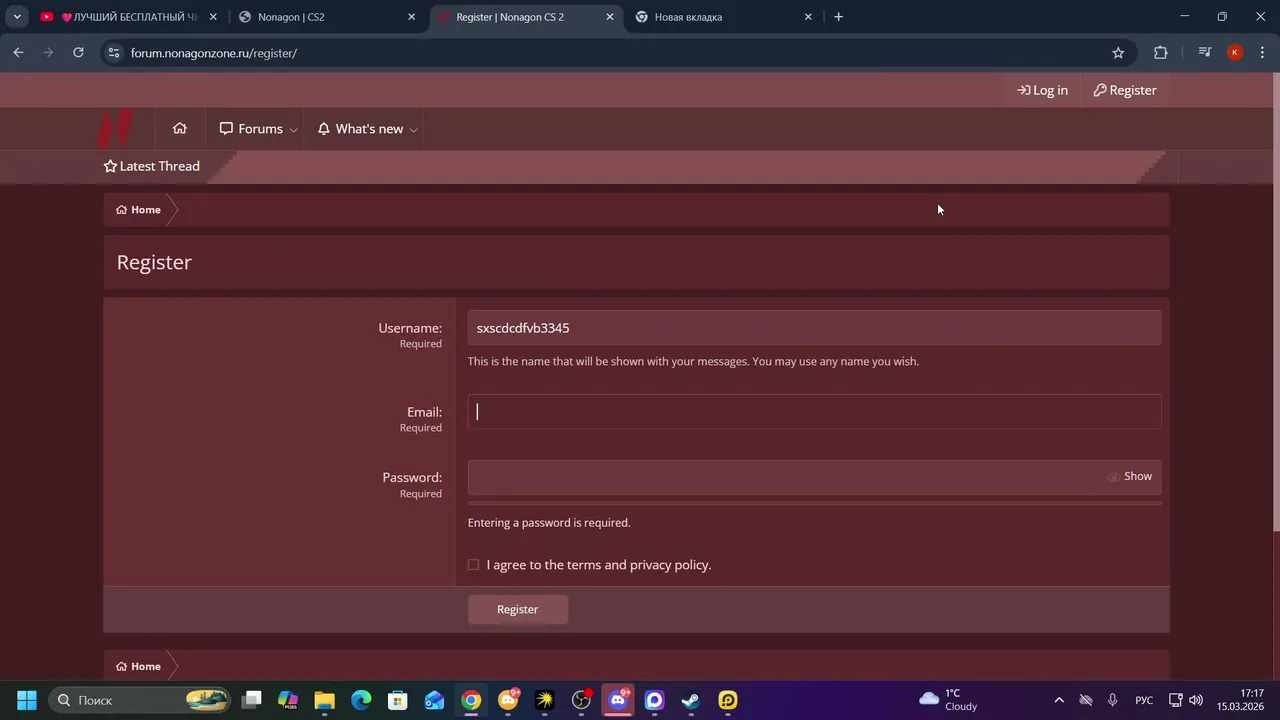1280x720 pixels.
Task: Switch to the Nonagon | CS2 tab
Action: tap(325, 17)
